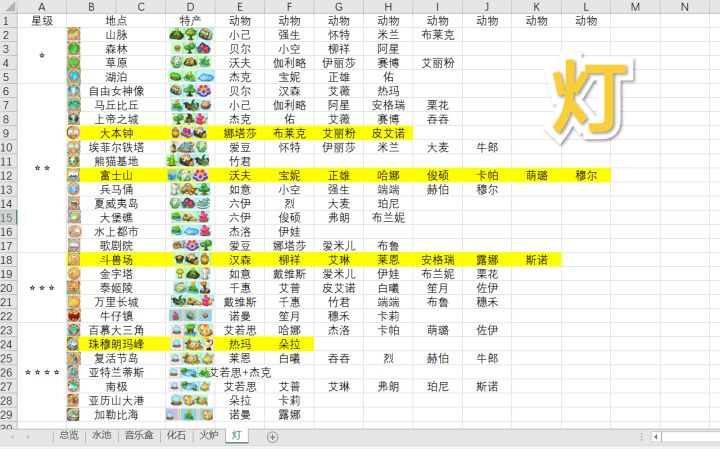Screen dimensions: 720x449
Task: Select the 大本钟 cell
Action: tap(116, 133)
